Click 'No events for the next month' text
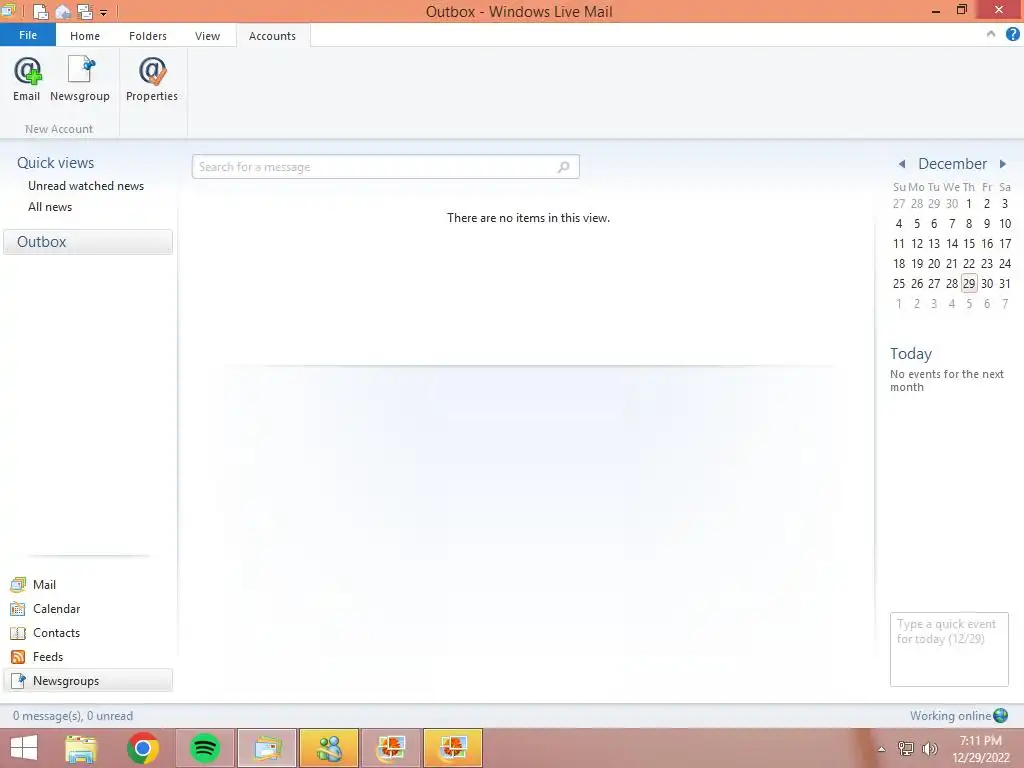The image size is (1024, 768). [x=947, y=380]
